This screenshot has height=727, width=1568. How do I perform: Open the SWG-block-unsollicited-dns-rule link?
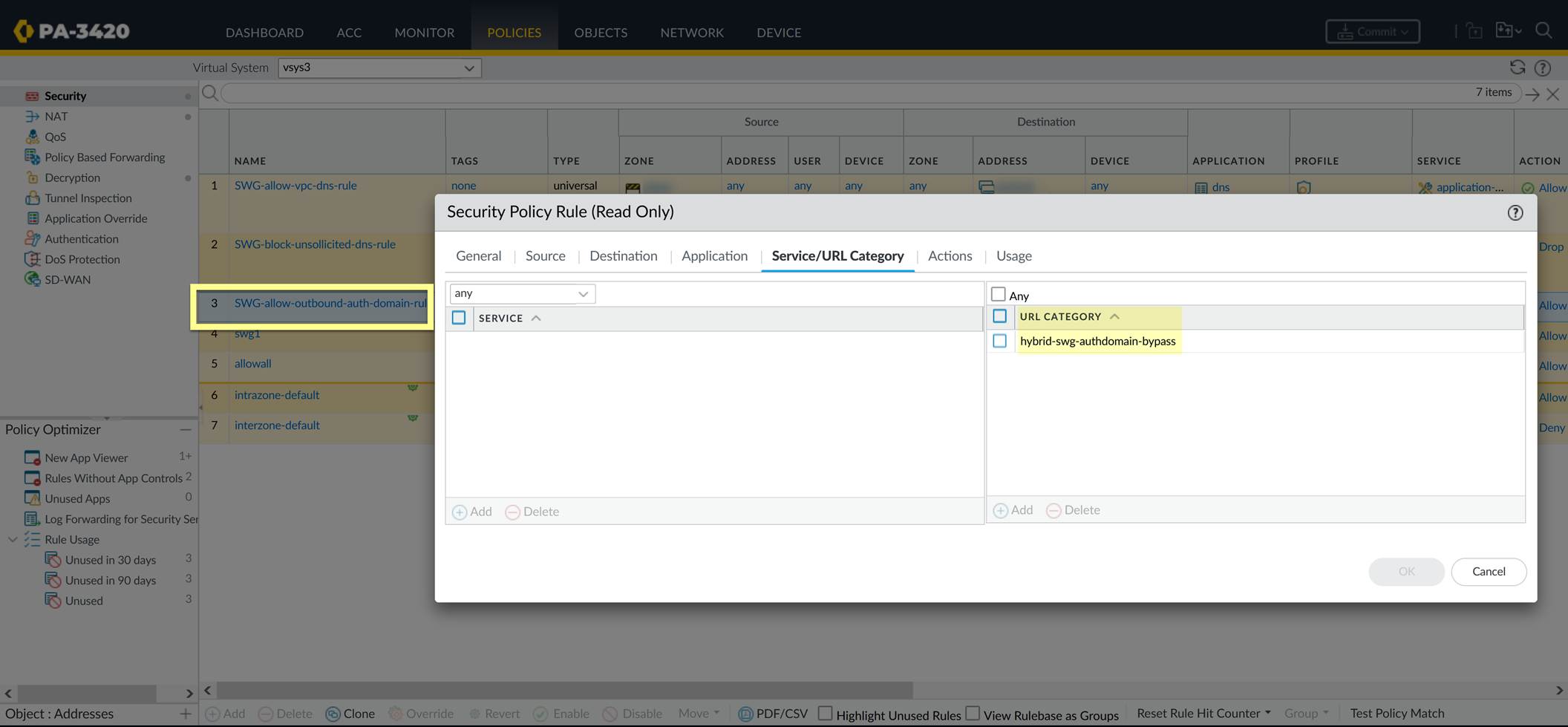click(315, 244)
